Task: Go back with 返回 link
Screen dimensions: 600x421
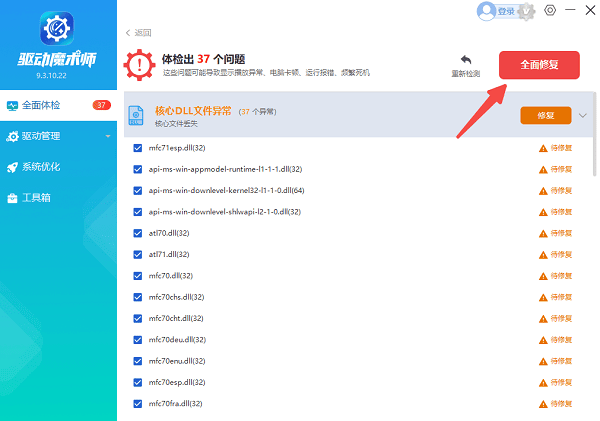Action: 139,33
